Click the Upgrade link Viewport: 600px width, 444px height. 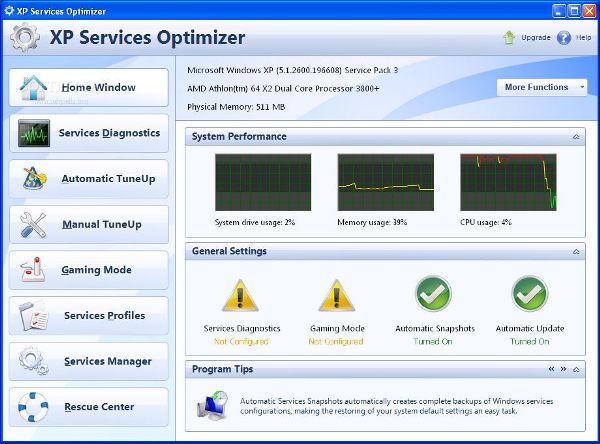(536, 38)
